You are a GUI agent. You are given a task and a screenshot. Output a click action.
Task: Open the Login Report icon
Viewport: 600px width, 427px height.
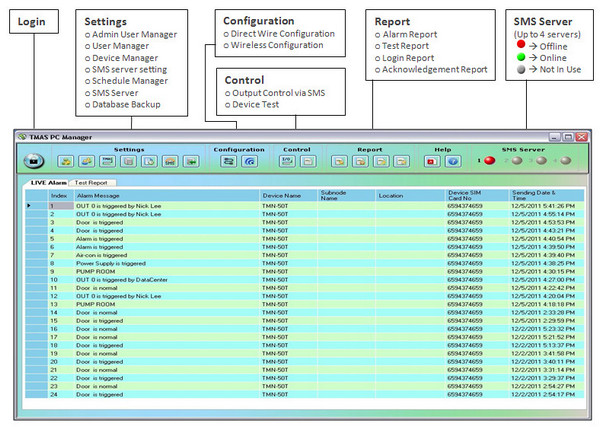(381, 161)
